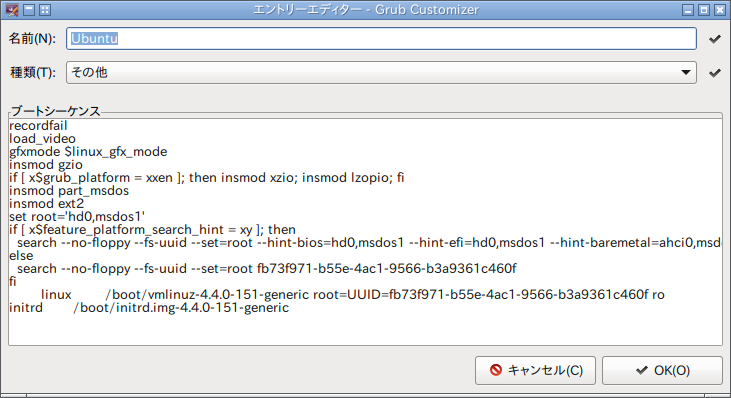
Task: Click the insmod gzio line
Action: pos(46,165)
